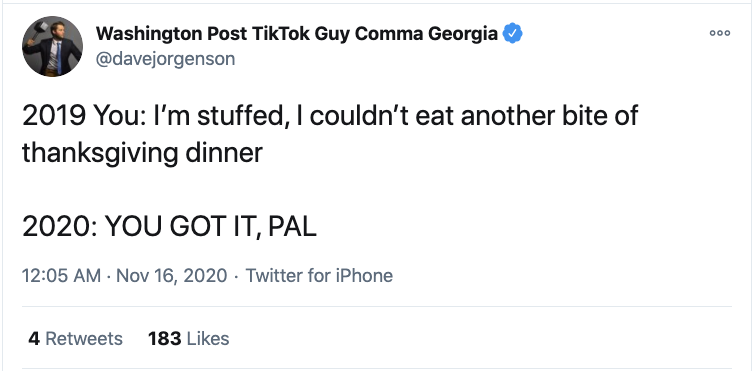Click the retweet count number 4
This screenshot has width=754, height=371.
coord(34,339)
